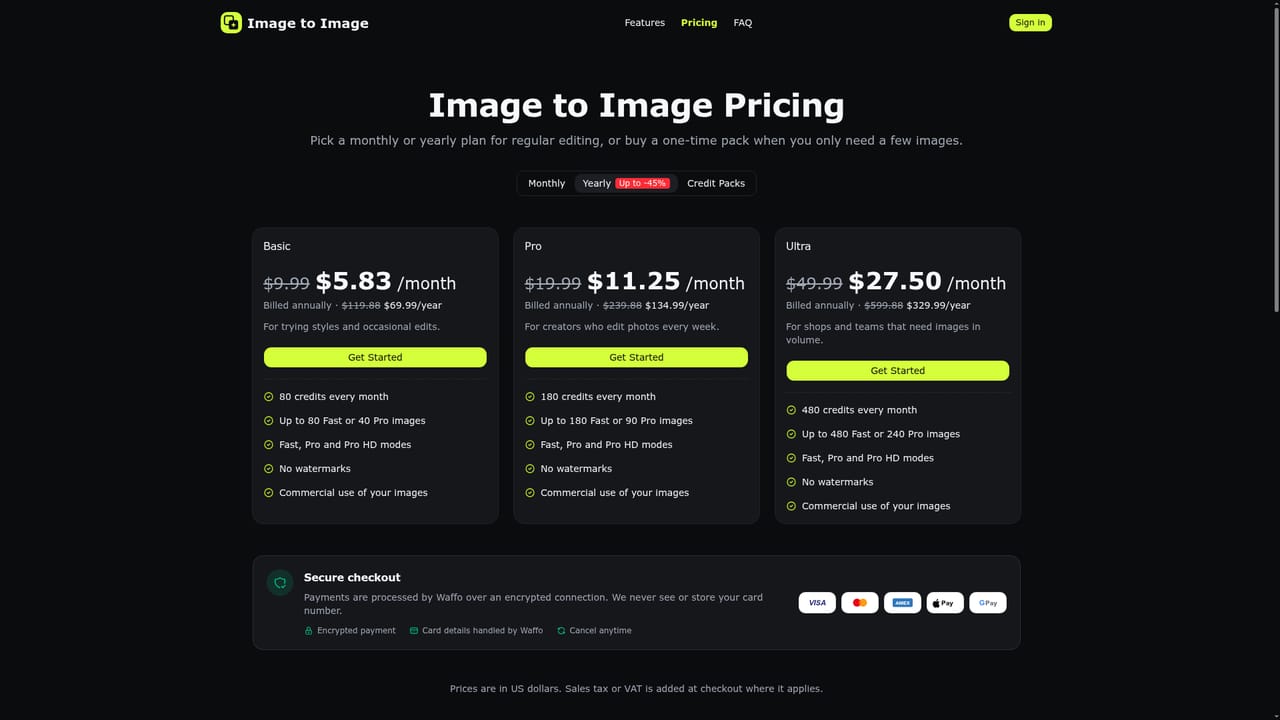
Task: Click the Google Pay icon
Action: (988, 603)
